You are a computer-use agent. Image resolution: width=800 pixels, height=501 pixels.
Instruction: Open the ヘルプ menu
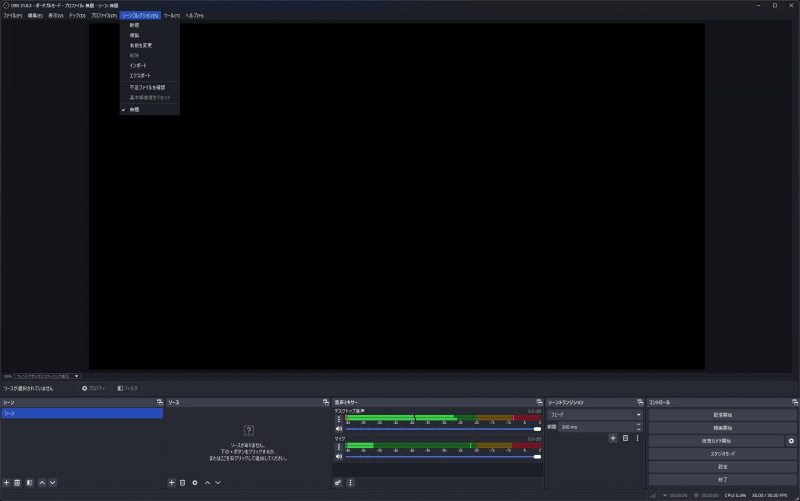194,16
